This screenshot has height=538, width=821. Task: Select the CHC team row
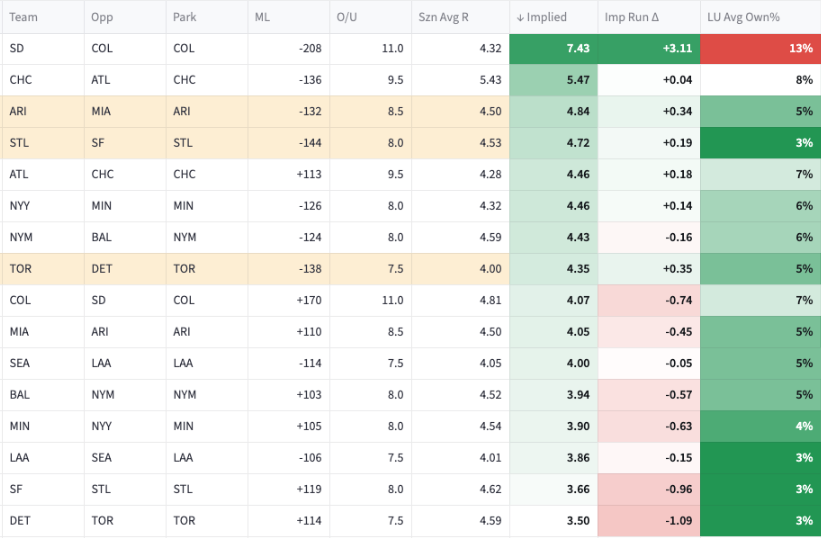coord(410,80)
